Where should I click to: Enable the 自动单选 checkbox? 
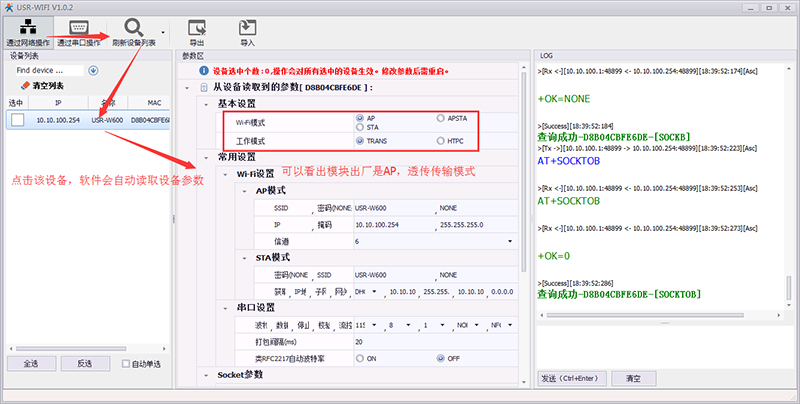126,363
